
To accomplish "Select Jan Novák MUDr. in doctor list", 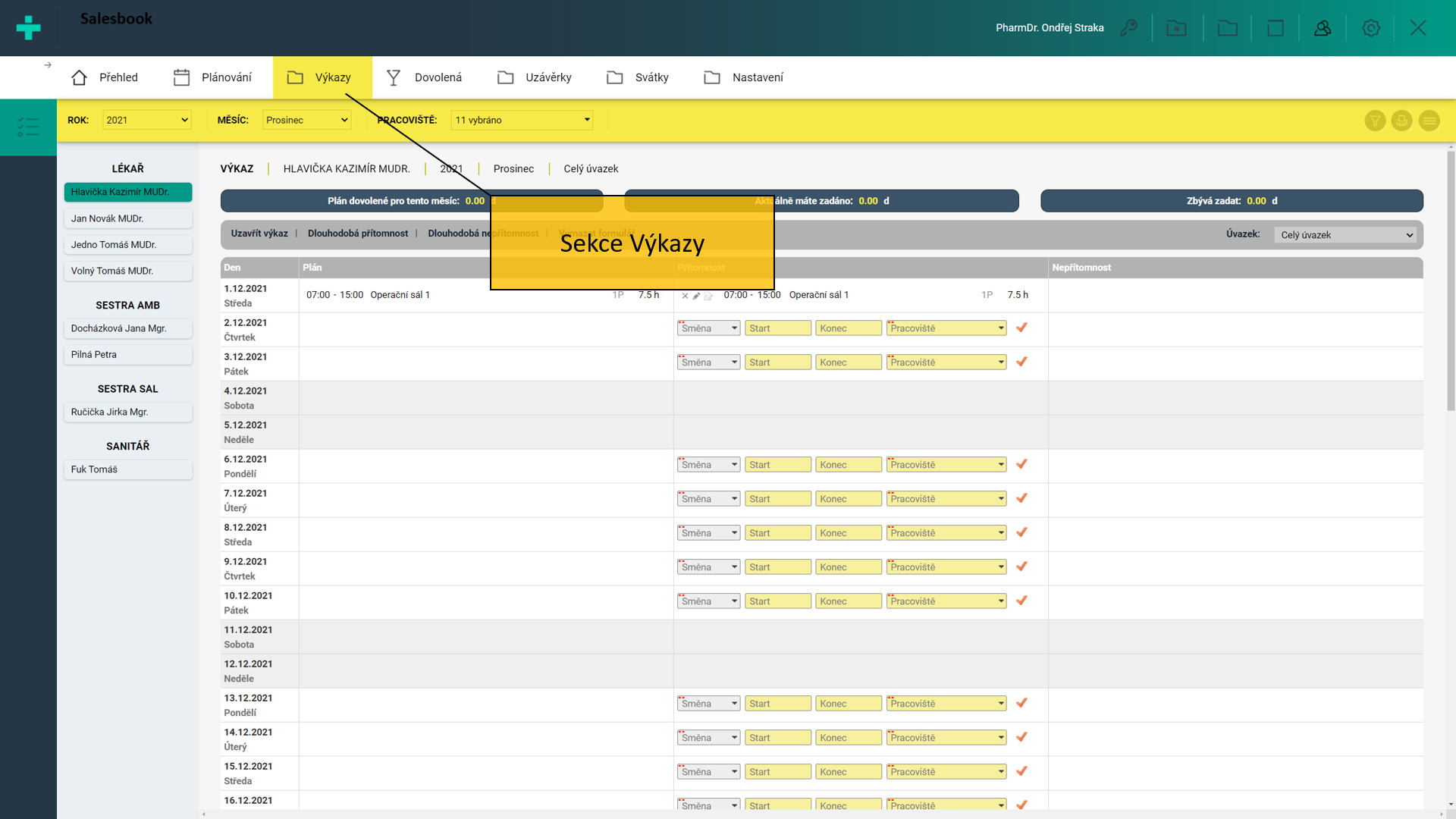I will click(127, 218).
